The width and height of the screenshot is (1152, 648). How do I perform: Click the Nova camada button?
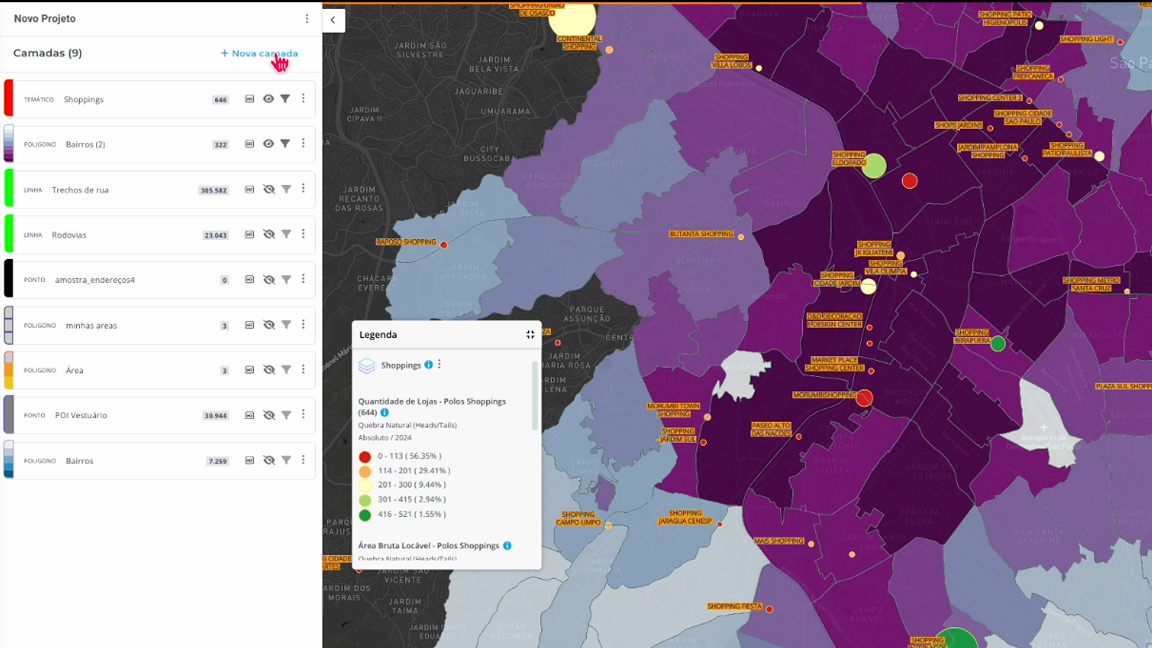coord(259,53)
